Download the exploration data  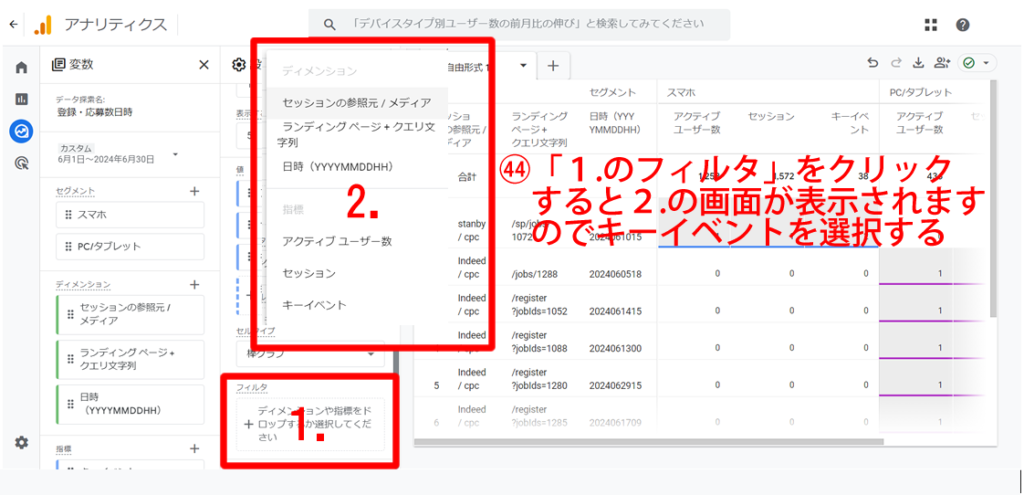pyautogui.click(x=918, y=63)
